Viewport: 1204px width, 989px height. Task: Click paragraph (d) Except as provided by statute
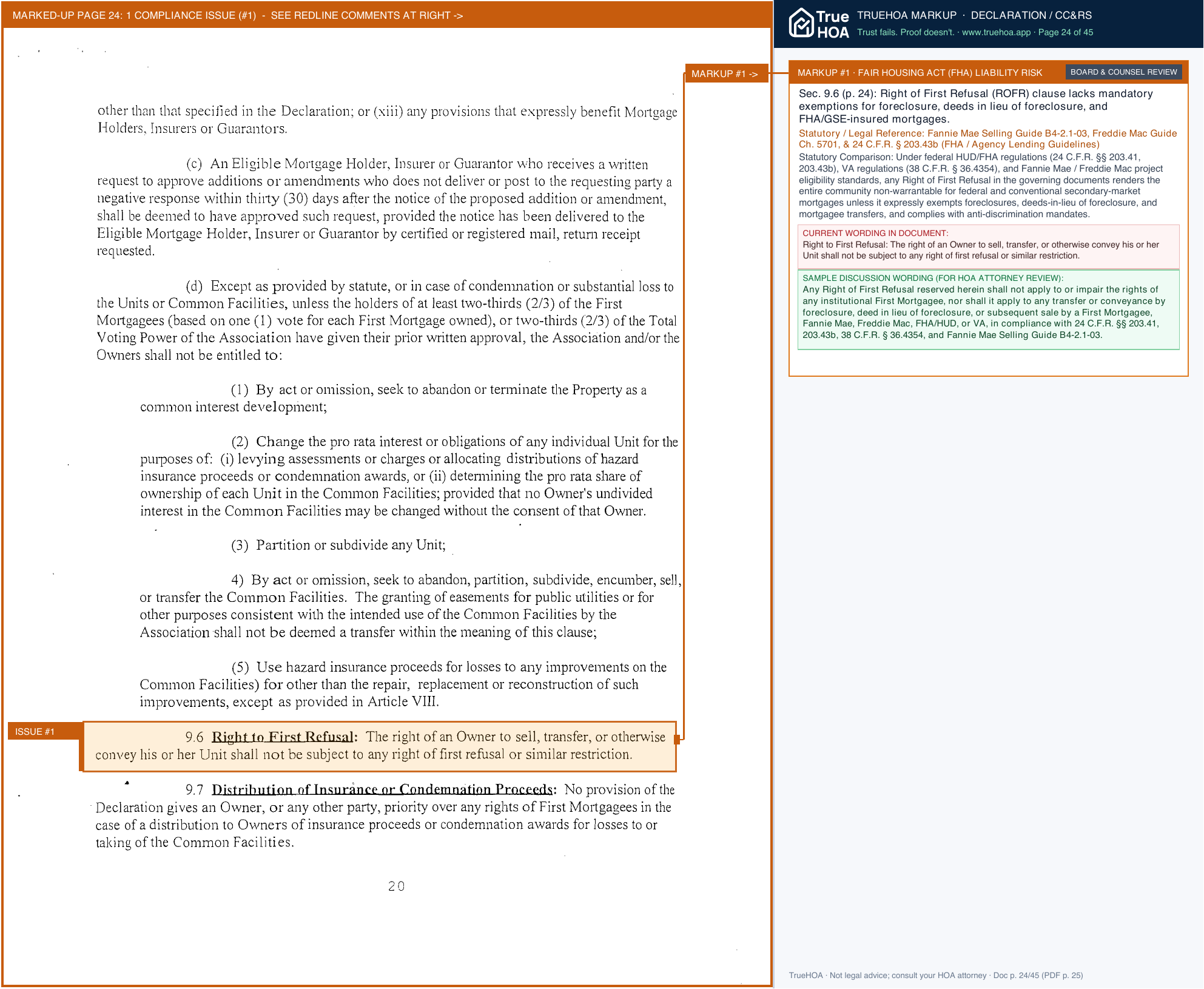(x=388, y=320)
